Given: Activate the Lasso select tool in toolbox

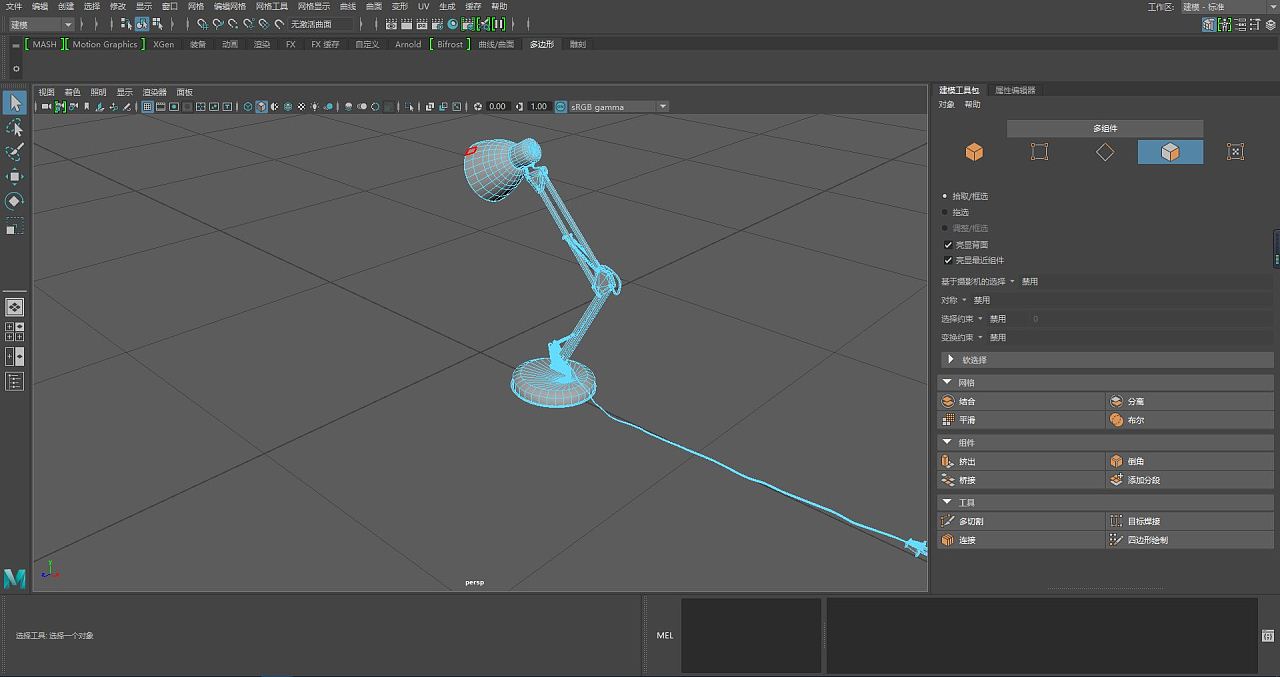Looking at the screenshot, I should [x=15, y=128].
